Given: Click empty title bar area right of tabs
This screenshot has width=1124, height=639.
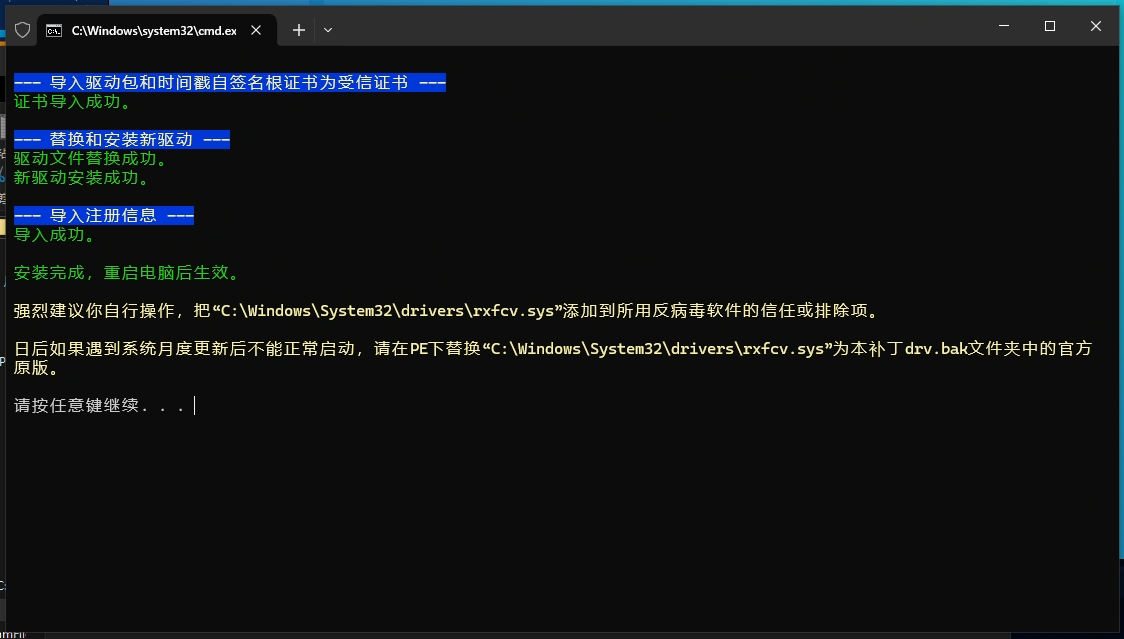Looking at the screenshot, I should 650,28.
